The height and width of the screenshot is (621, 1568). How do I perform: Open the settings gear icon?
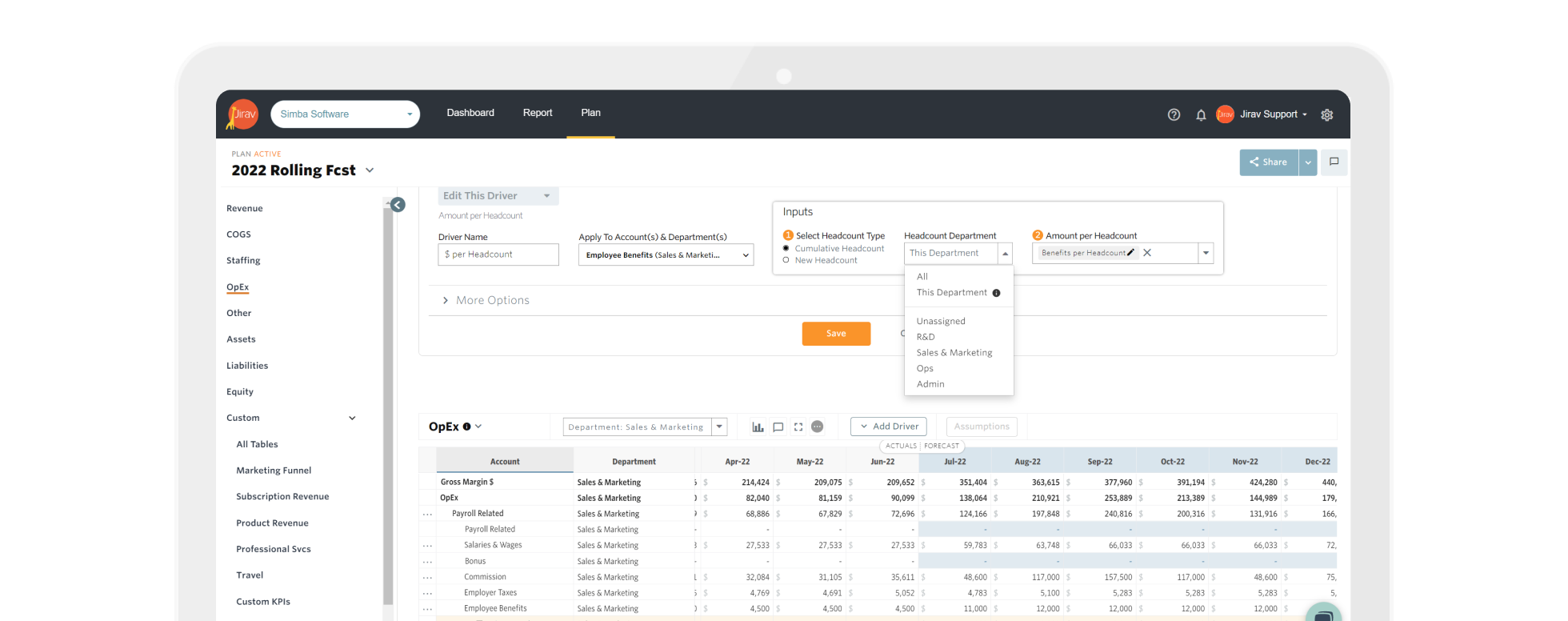pos(1326,114)
